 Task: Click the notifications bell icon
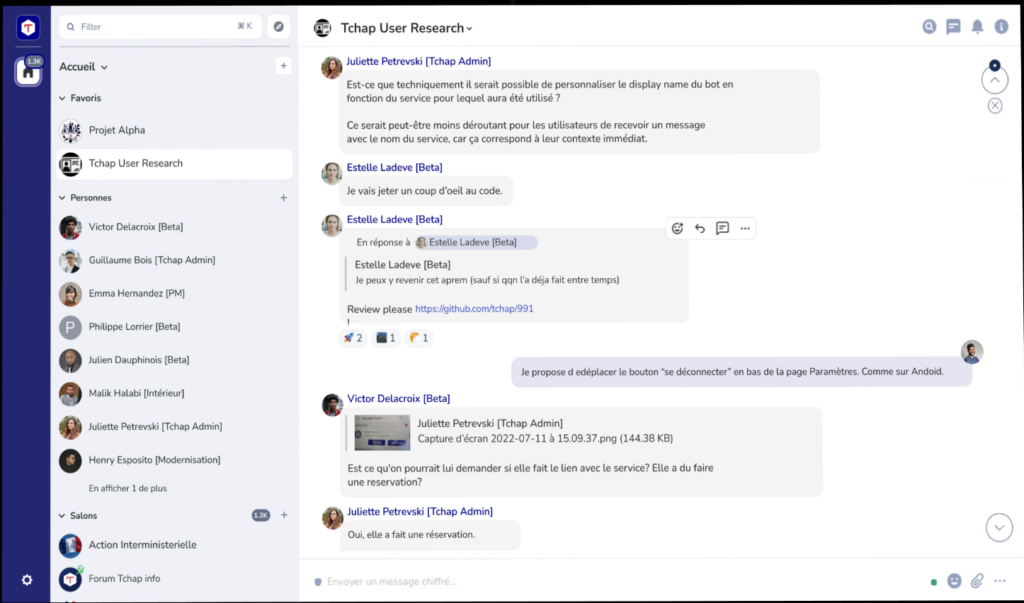(x=977, y=27)
